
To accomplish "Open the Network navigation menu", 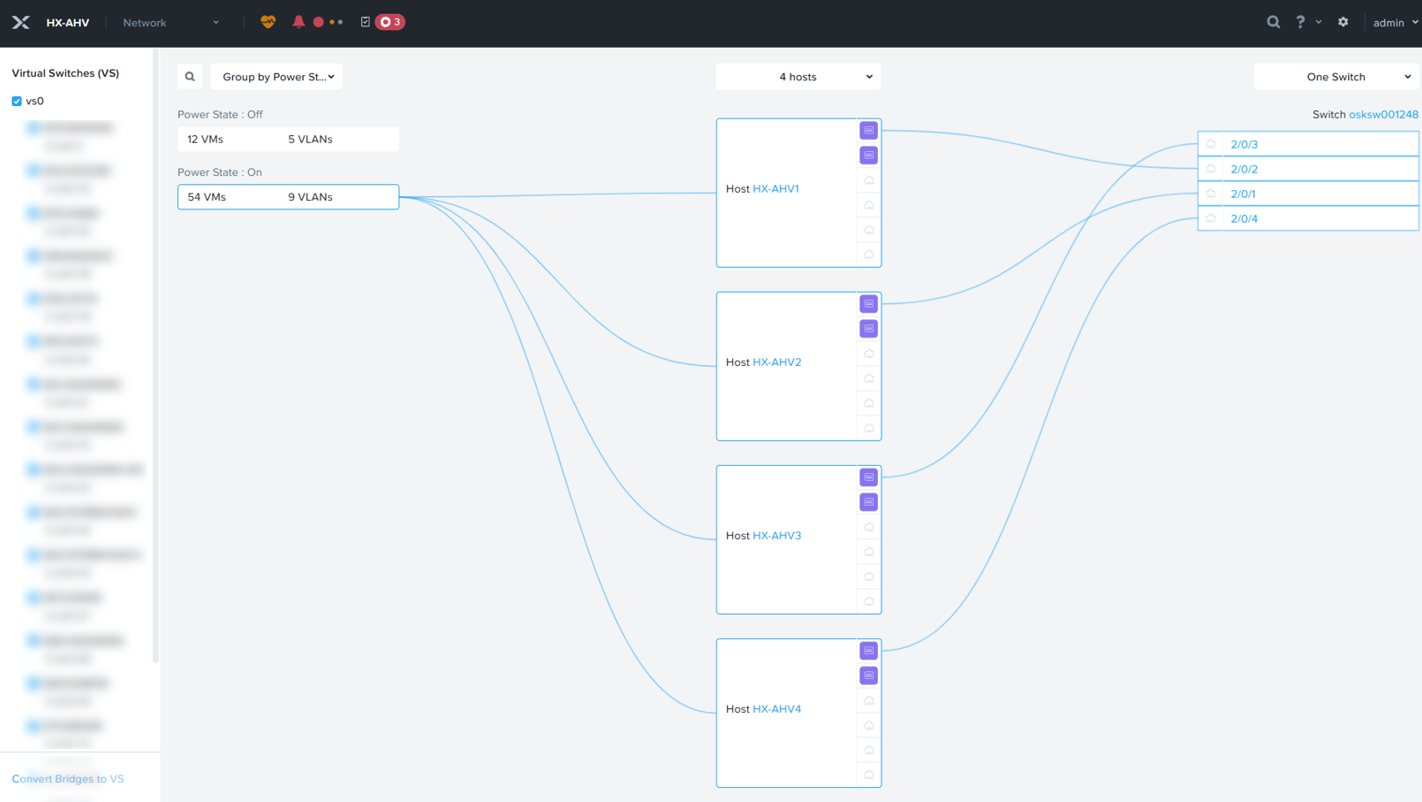I will [170, 22].
